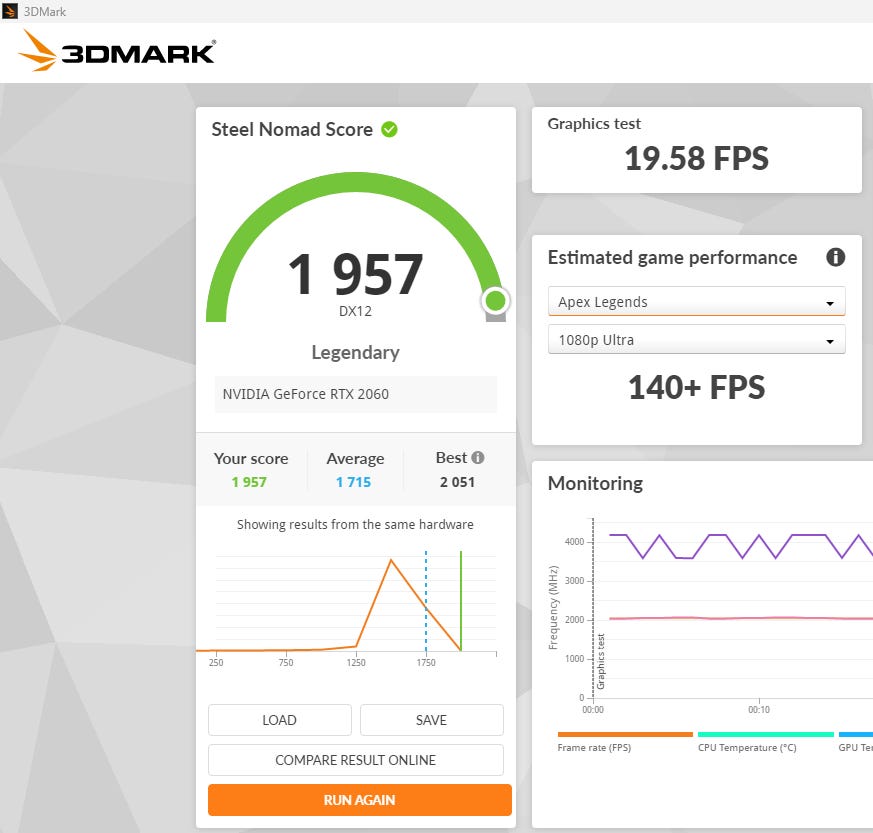This screenshot has height=833, width=873.
Task: Toggle the Frame rate (FPS) legend item
Action: pos(594,748)
